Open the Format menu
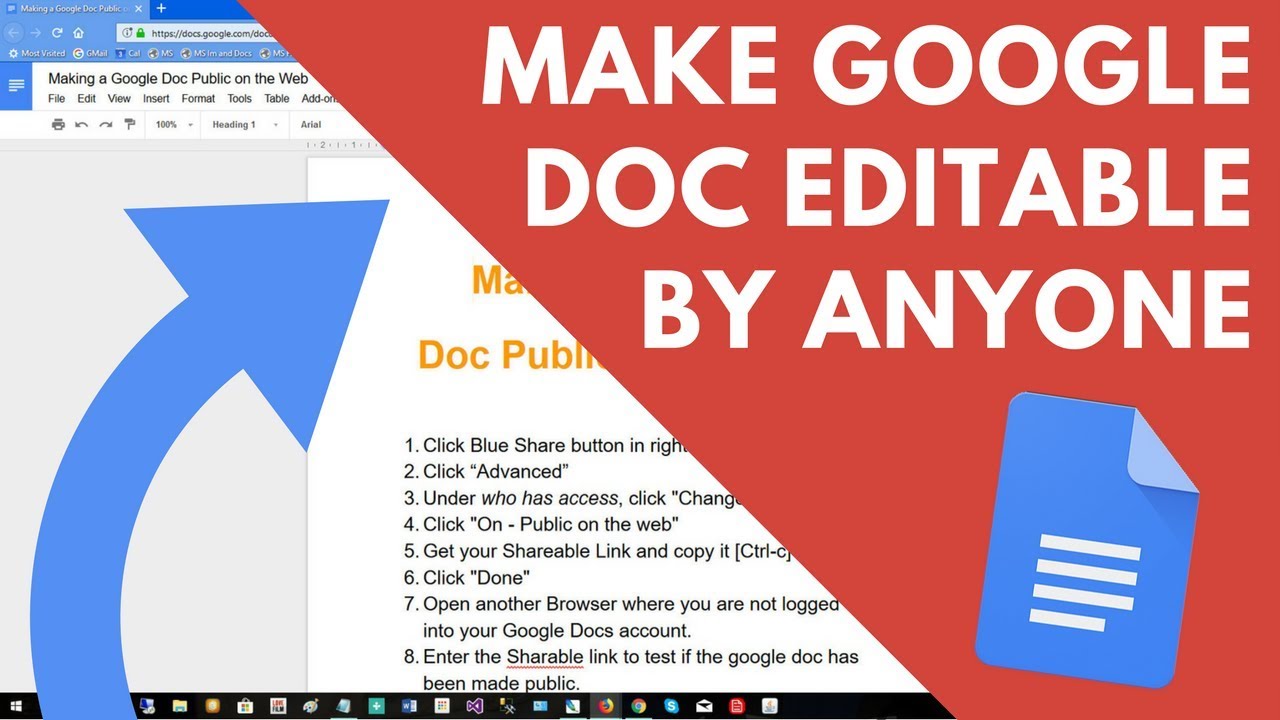The width and height of the screenshot is (1280, 720). [198, 99]
